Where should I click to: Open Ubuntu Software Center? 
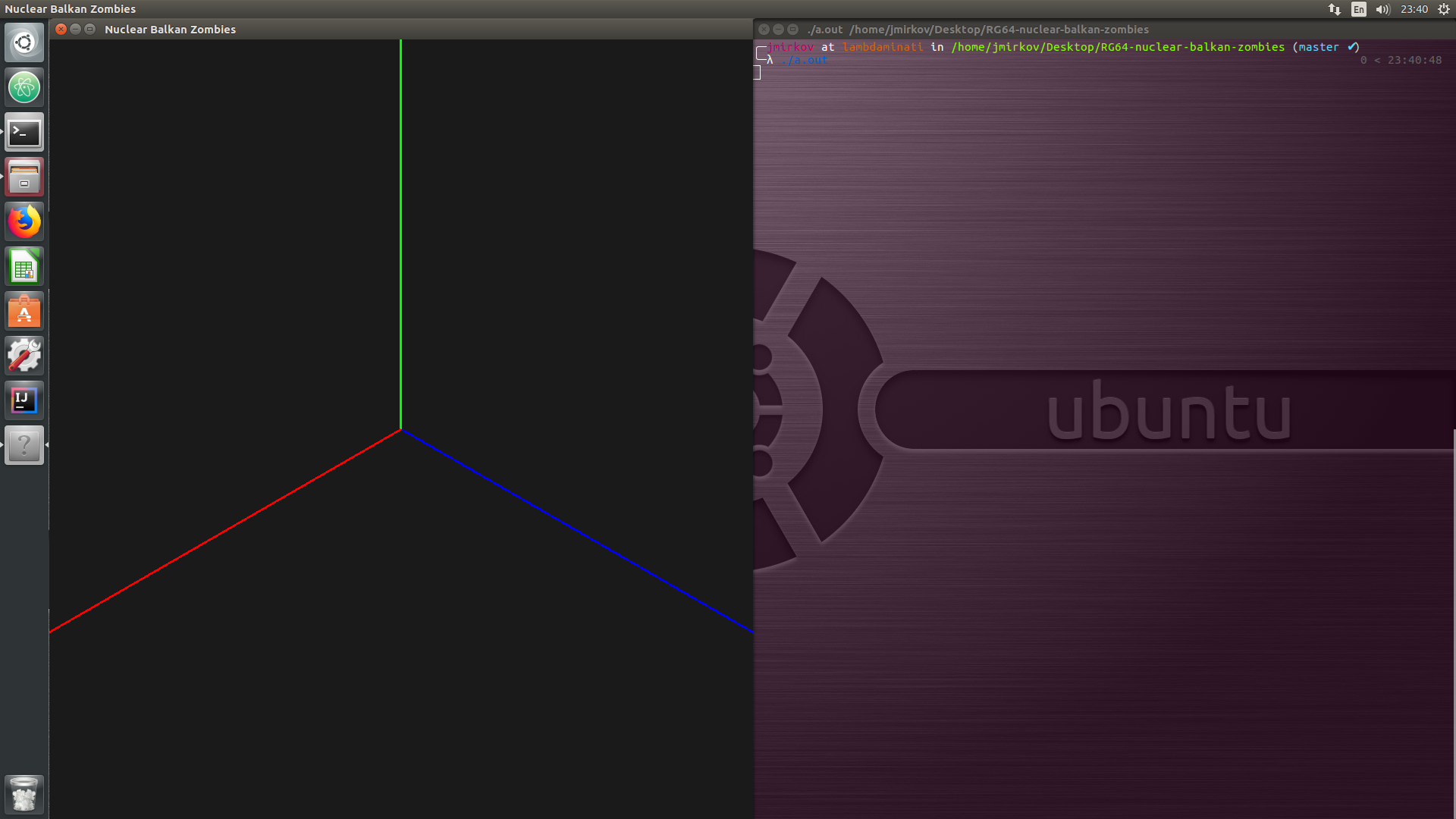(x=24, y=312)
